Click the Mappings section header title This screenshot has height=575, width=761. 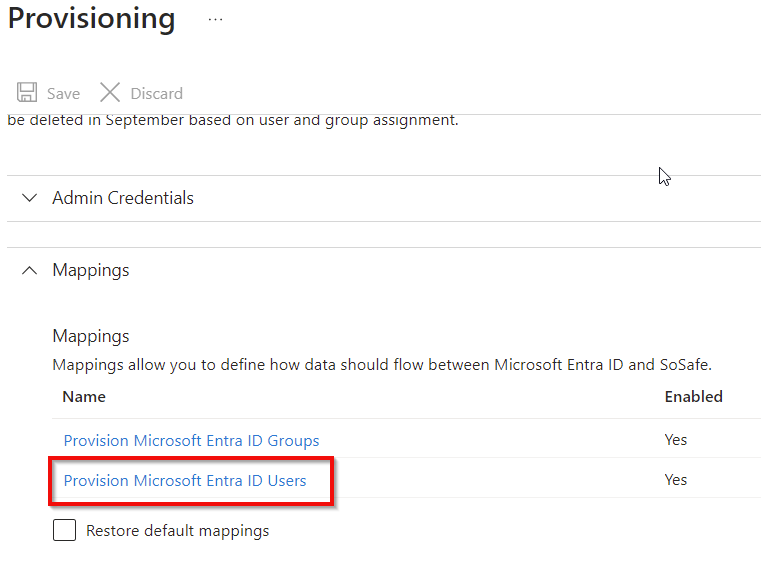tap(91, 270)
